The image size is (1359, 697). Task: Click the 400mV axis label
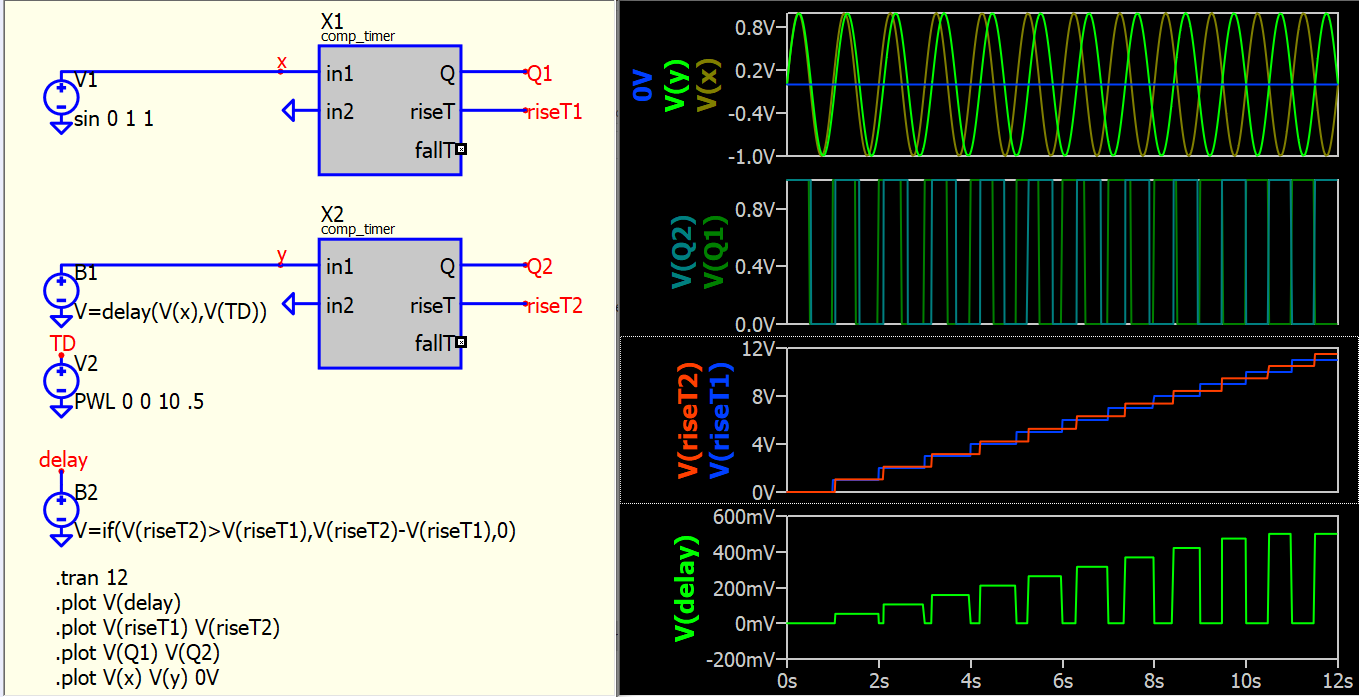(746, 553)
